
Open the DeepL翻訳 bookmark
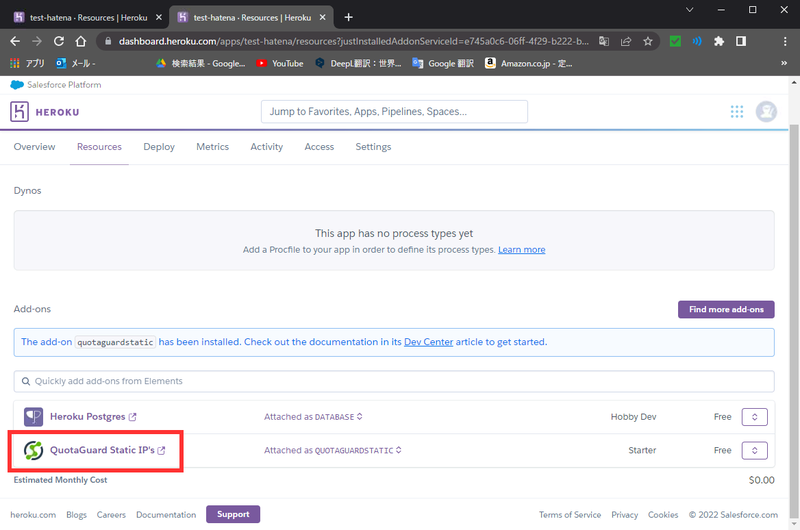(x=358, y=63)
